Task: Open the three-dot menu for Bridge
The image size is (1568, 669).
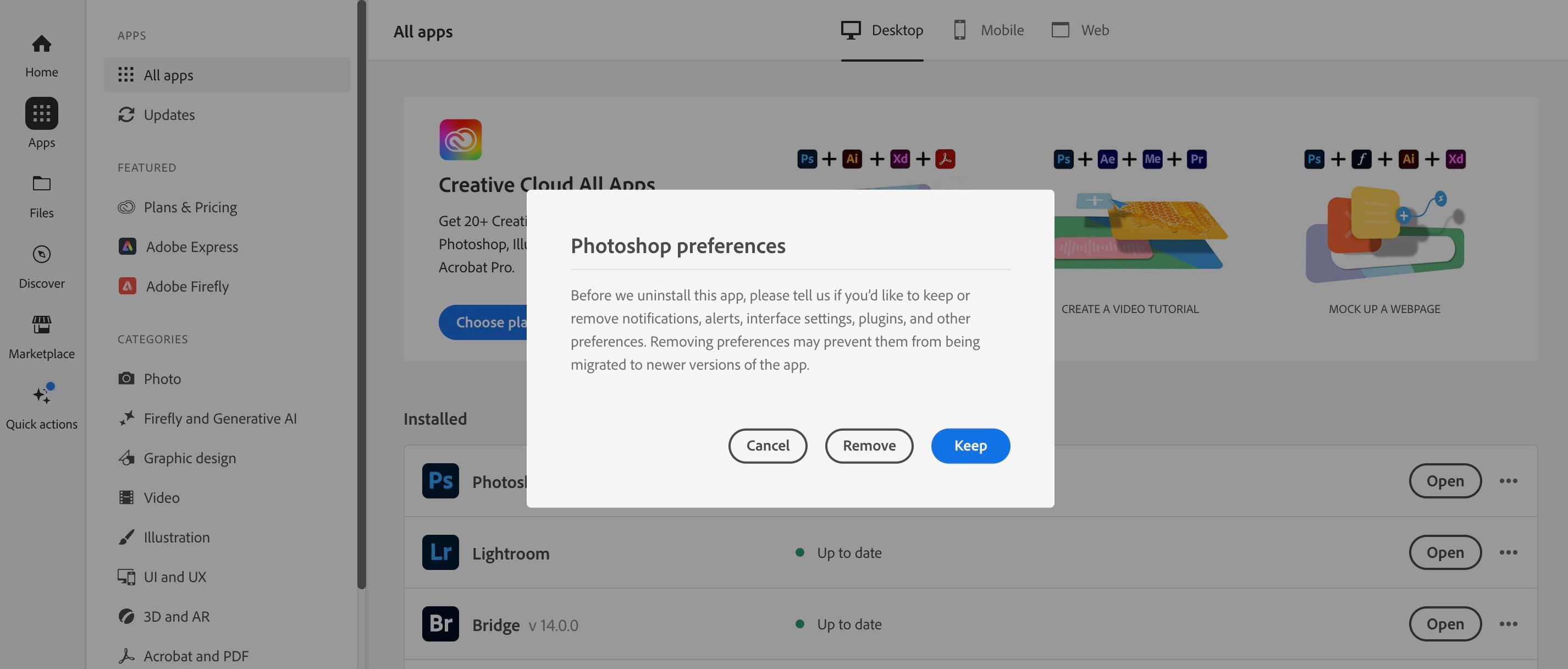Action: point(1509,623)
